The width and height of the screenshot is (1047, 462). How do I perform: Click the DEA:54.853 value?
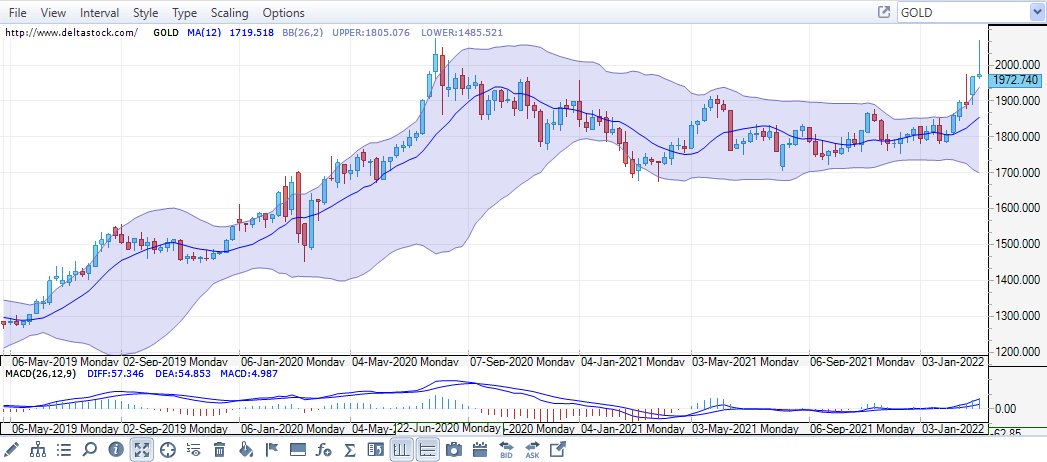click(182, 373)
